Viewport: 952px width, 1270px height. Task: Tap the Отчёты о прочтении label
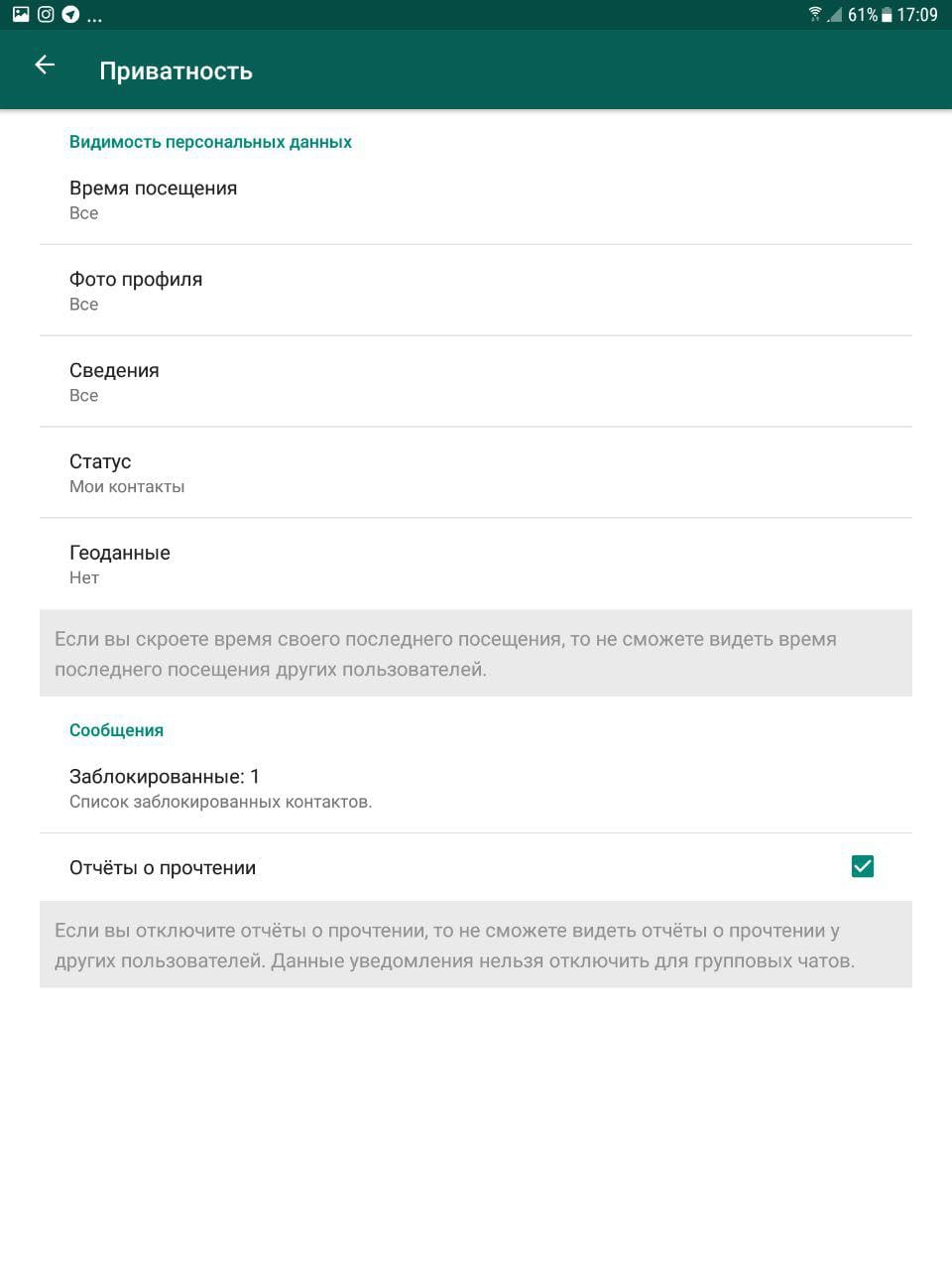pyautogui.click(x=163, y=868)
